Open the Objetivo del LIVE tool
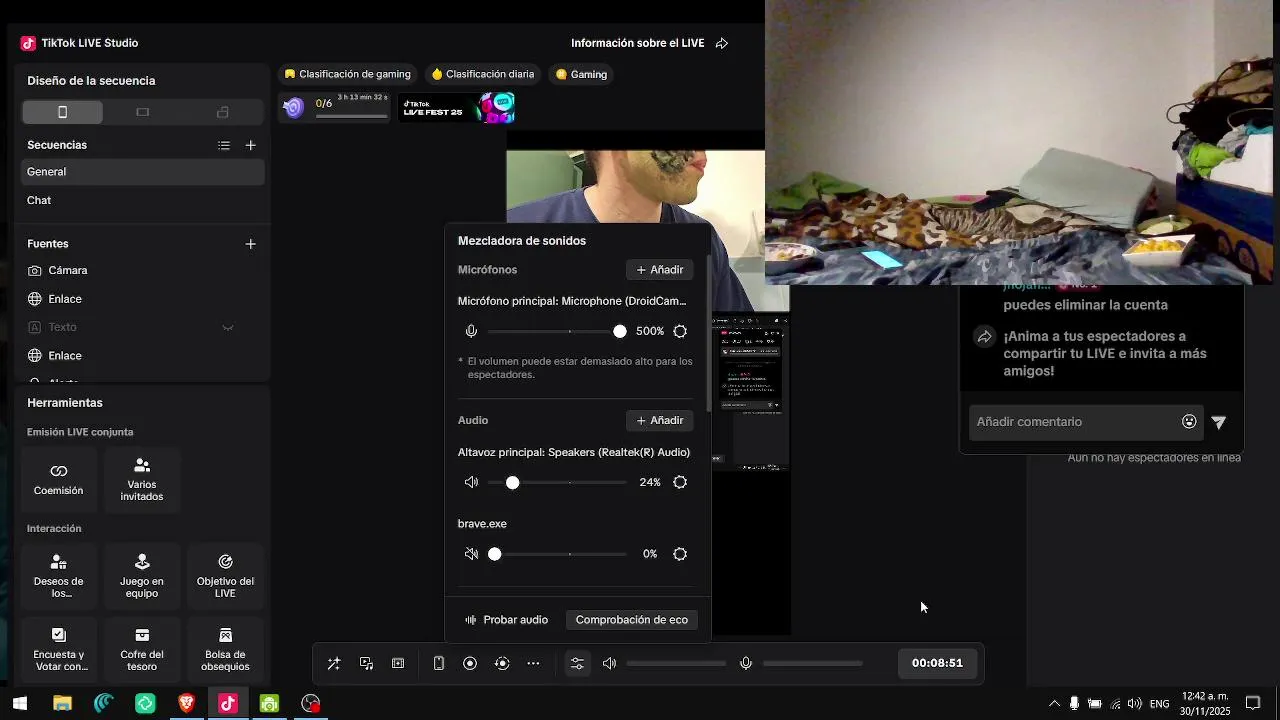 (225, 576)
